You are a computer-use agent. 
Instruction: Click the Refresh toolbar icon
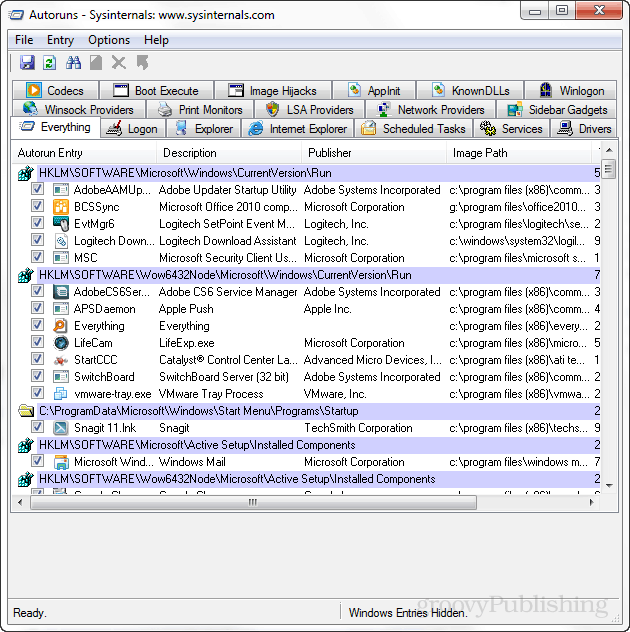[50, 63]
